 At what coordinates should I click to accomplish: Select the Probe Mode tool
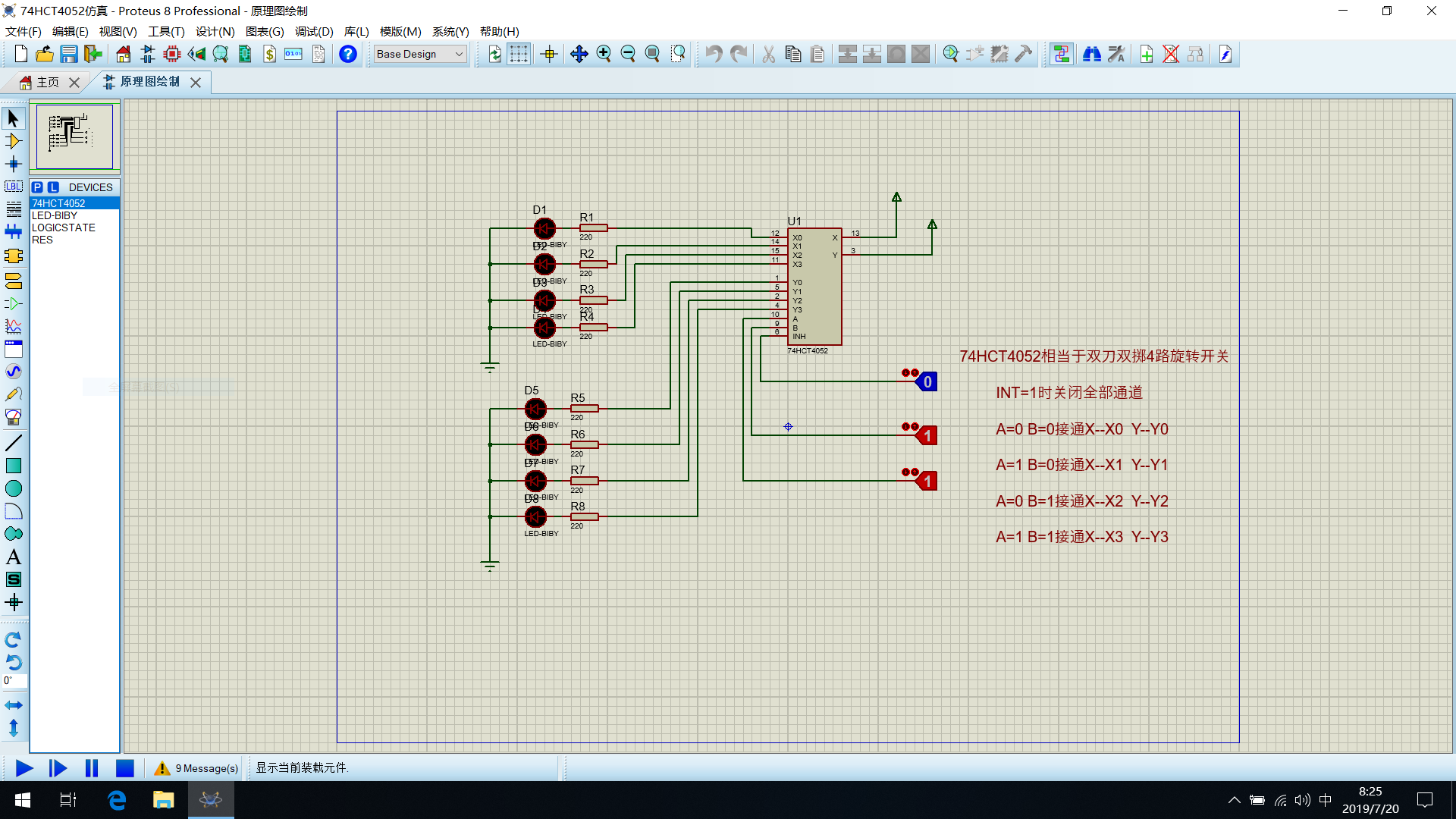click(x=14, y=394)
